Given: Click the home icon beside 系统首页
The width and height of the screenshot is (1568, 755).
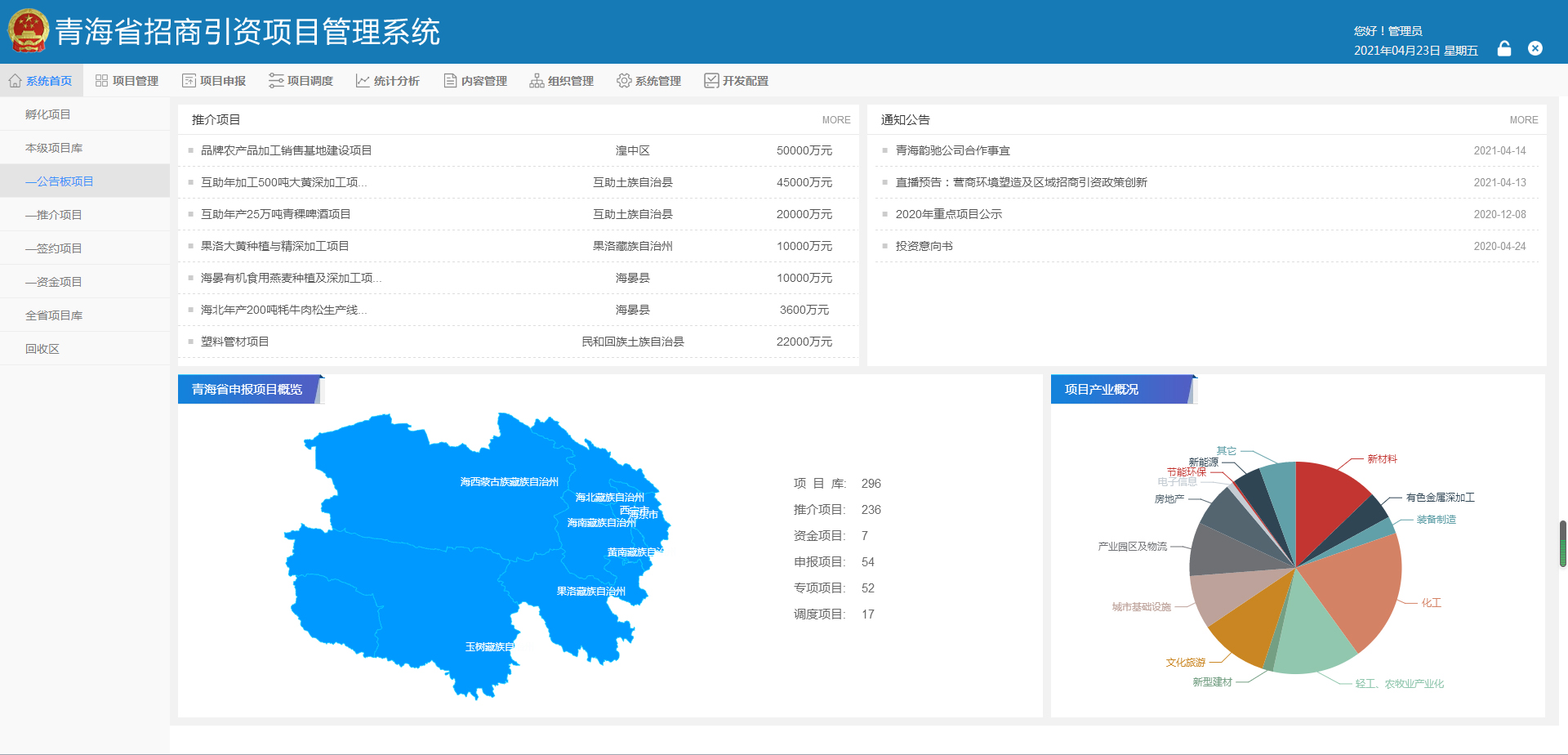Looking at the screenshot, I should 15,81.
